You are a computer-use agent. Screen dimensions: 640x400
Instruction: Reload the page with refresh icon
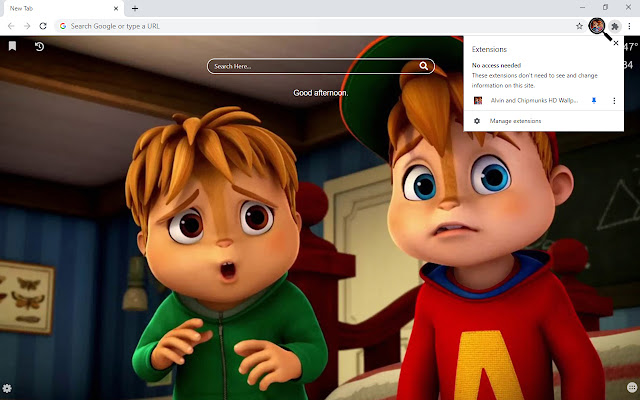[x=43, y=26]
